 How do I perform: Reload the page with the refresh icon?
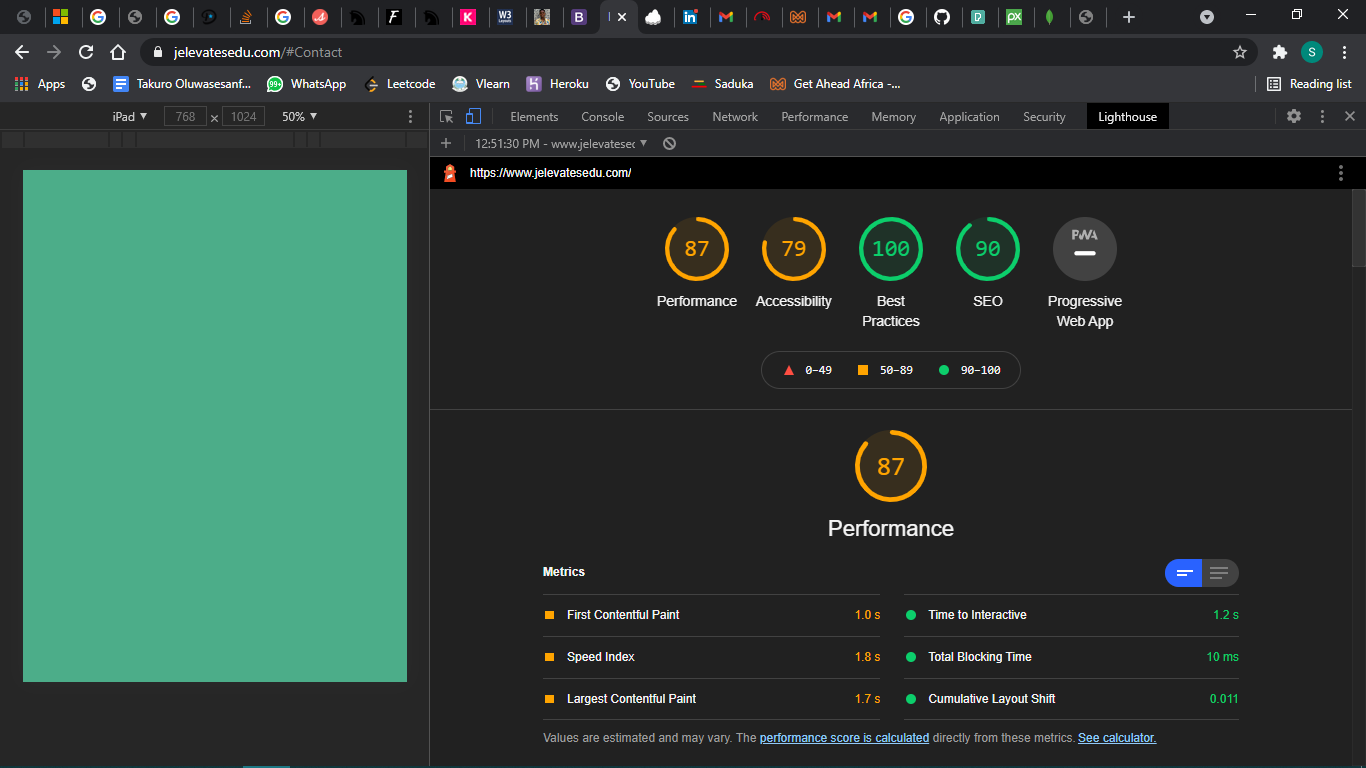click(x=86, y=52)
